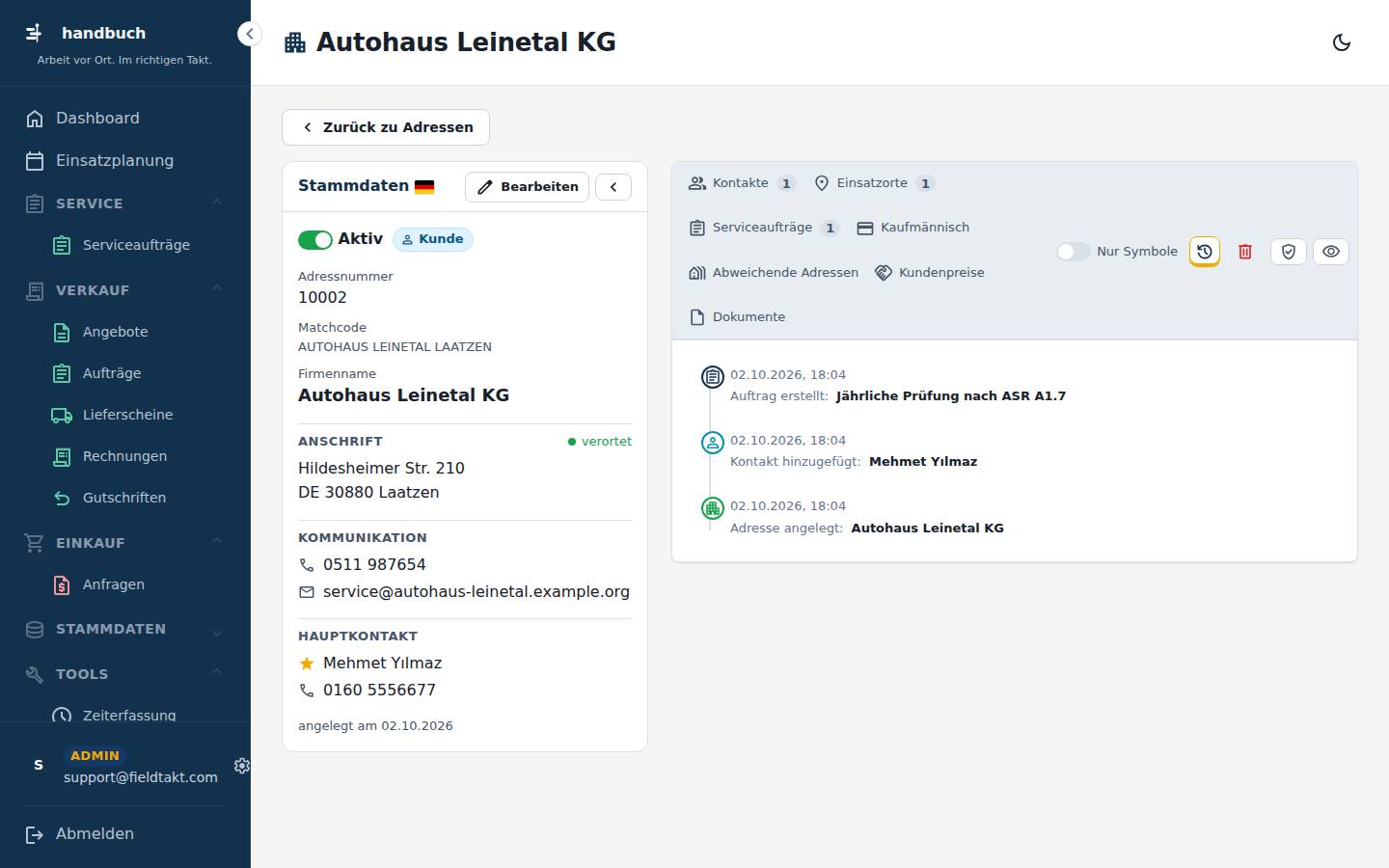1389x868 pixels.
Task: Switch to the Einsatzorte tab
Action: point(874,183)
